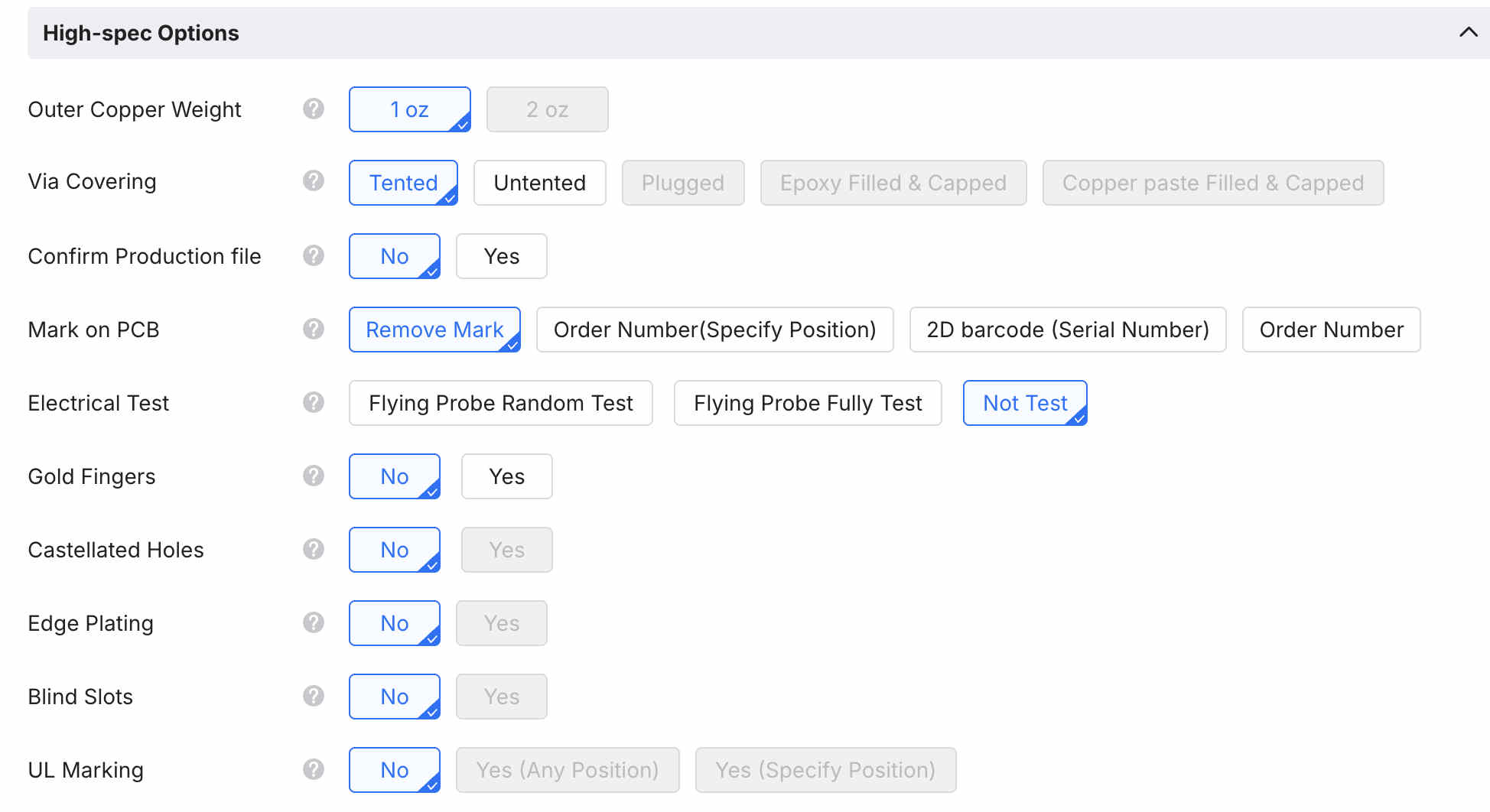Click the Edge Plating help icon
This screenshot has width=1490, height=812.
(x=314, y=622)
